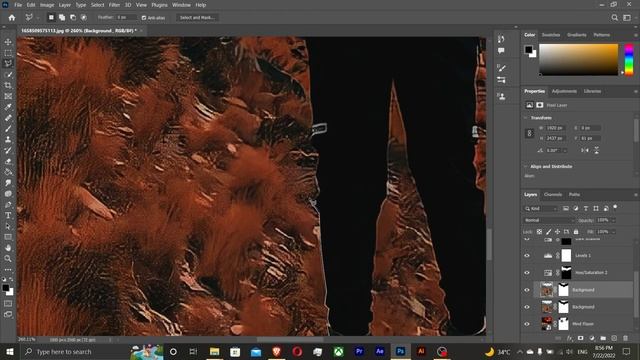Hide the Levels 1 layer
The width and height of the screenshot is (640, 360).
tap(527, 256)
